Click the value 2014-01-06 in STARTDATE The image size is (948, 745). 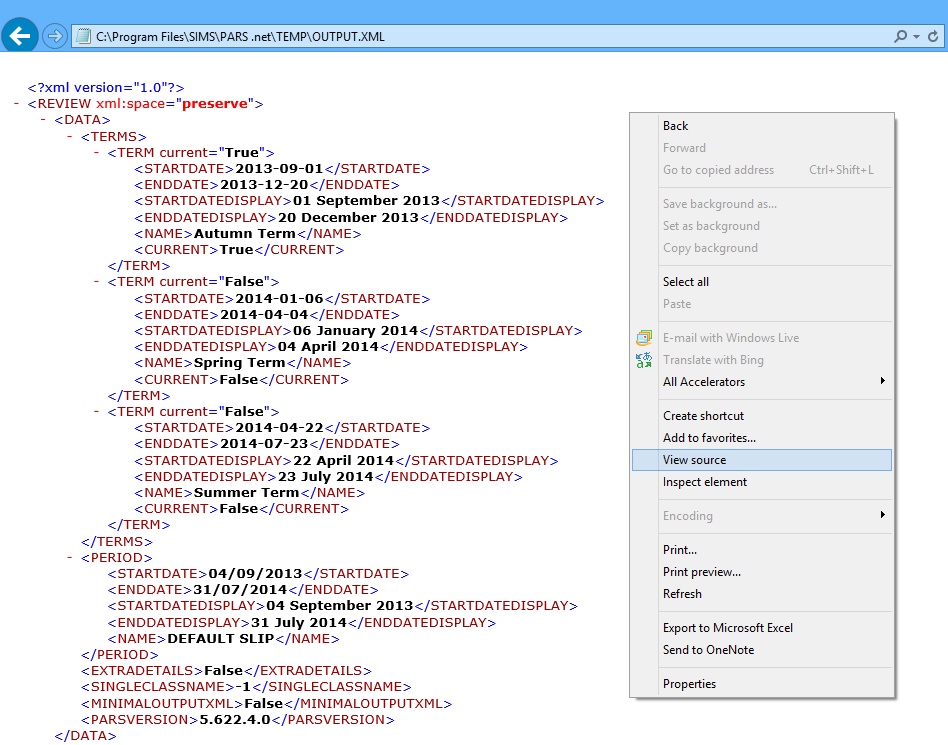(x=279, y=299)
